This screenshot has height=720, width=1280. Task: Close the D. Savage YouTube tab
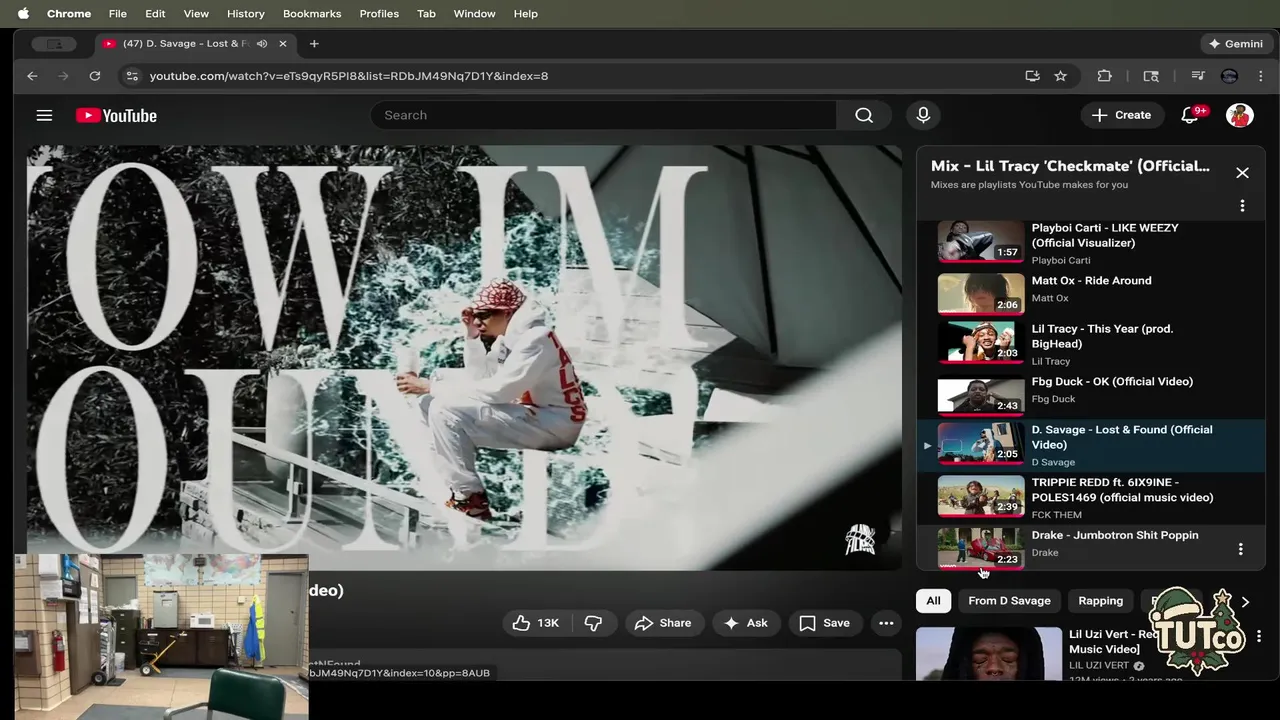(282, 44)
